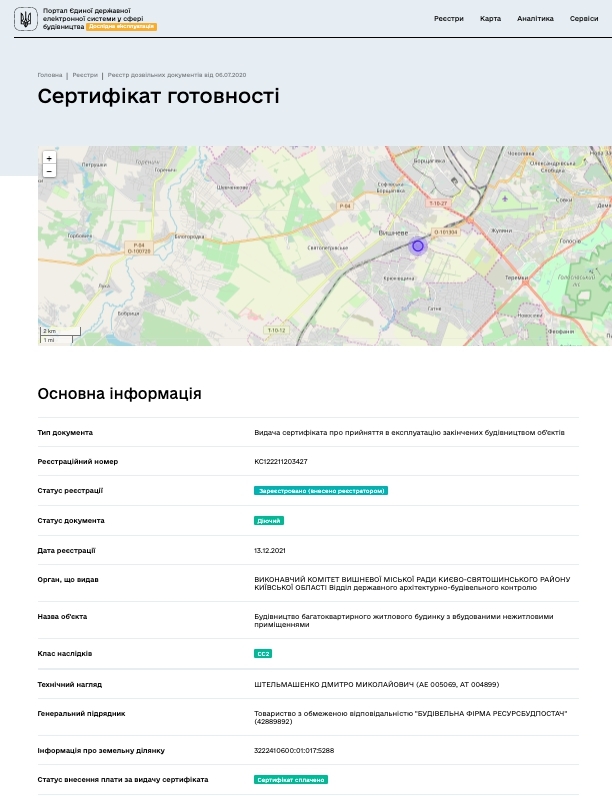Click the Крюківщина label on the map
This screenshot has width=612, height=796.
coord(399,278)
